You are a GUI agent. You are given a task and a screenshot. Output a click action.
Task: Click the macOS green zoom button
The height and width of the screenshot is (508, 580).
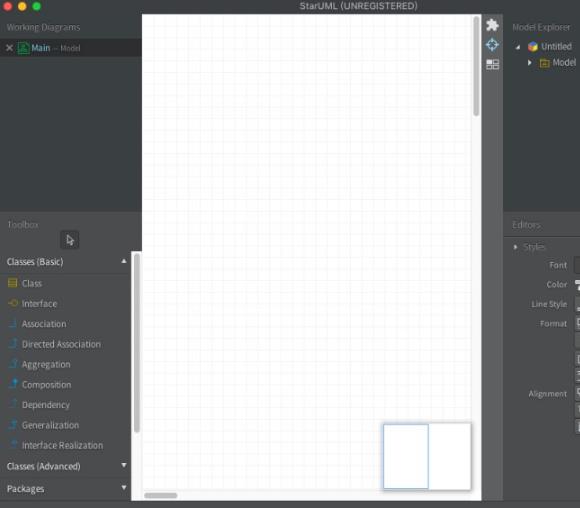click(x=36, y=6)
